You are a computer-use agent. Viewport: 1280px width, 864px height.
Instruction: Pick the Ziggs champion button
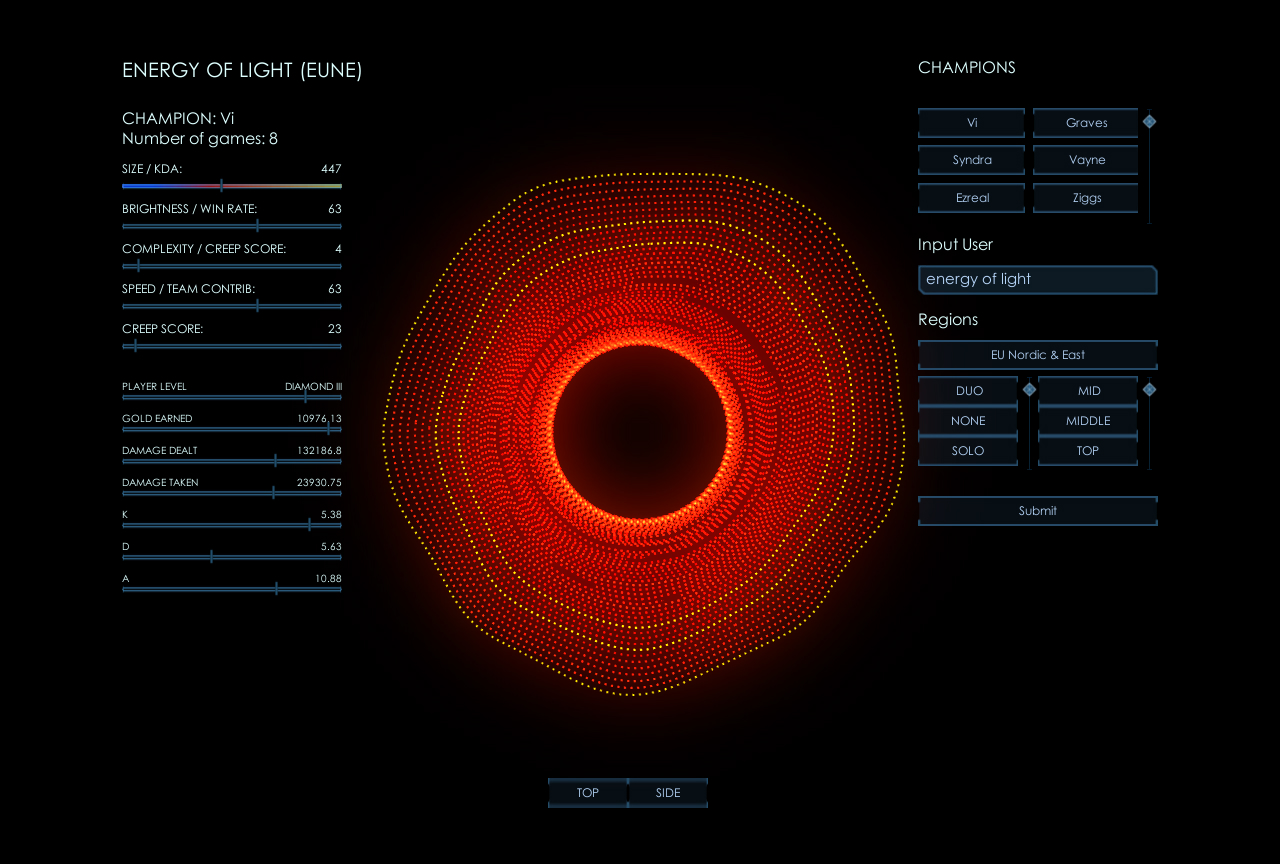click(1086, 198)
